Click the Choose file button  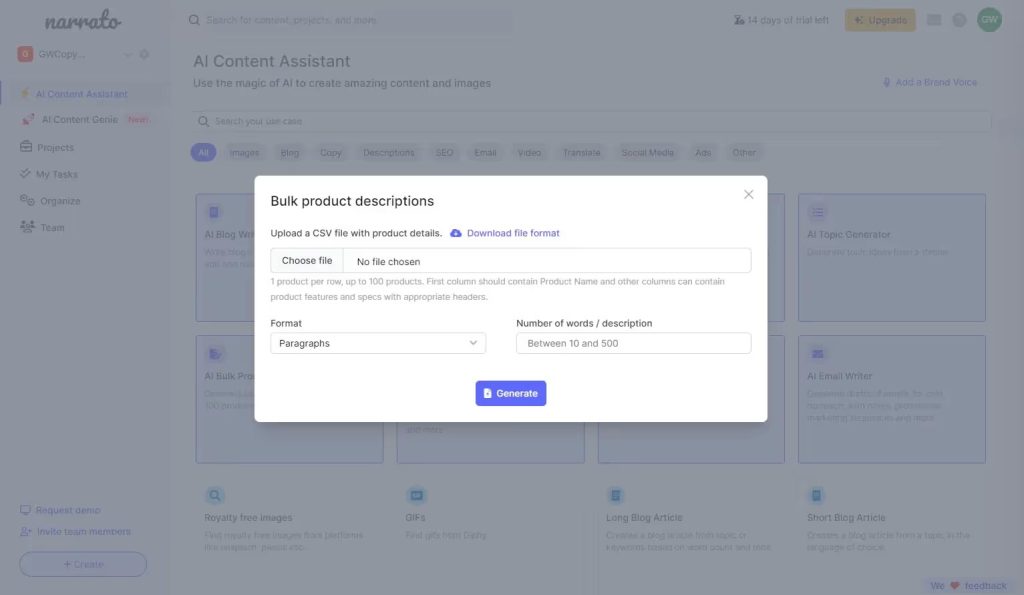[307, 261]
